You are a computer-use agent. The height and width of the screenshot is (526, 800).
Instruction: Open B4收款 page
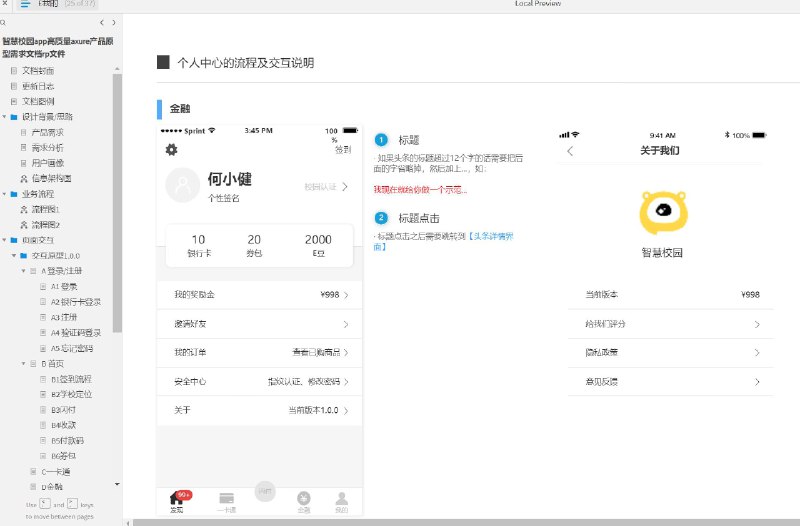pos(63,425)
